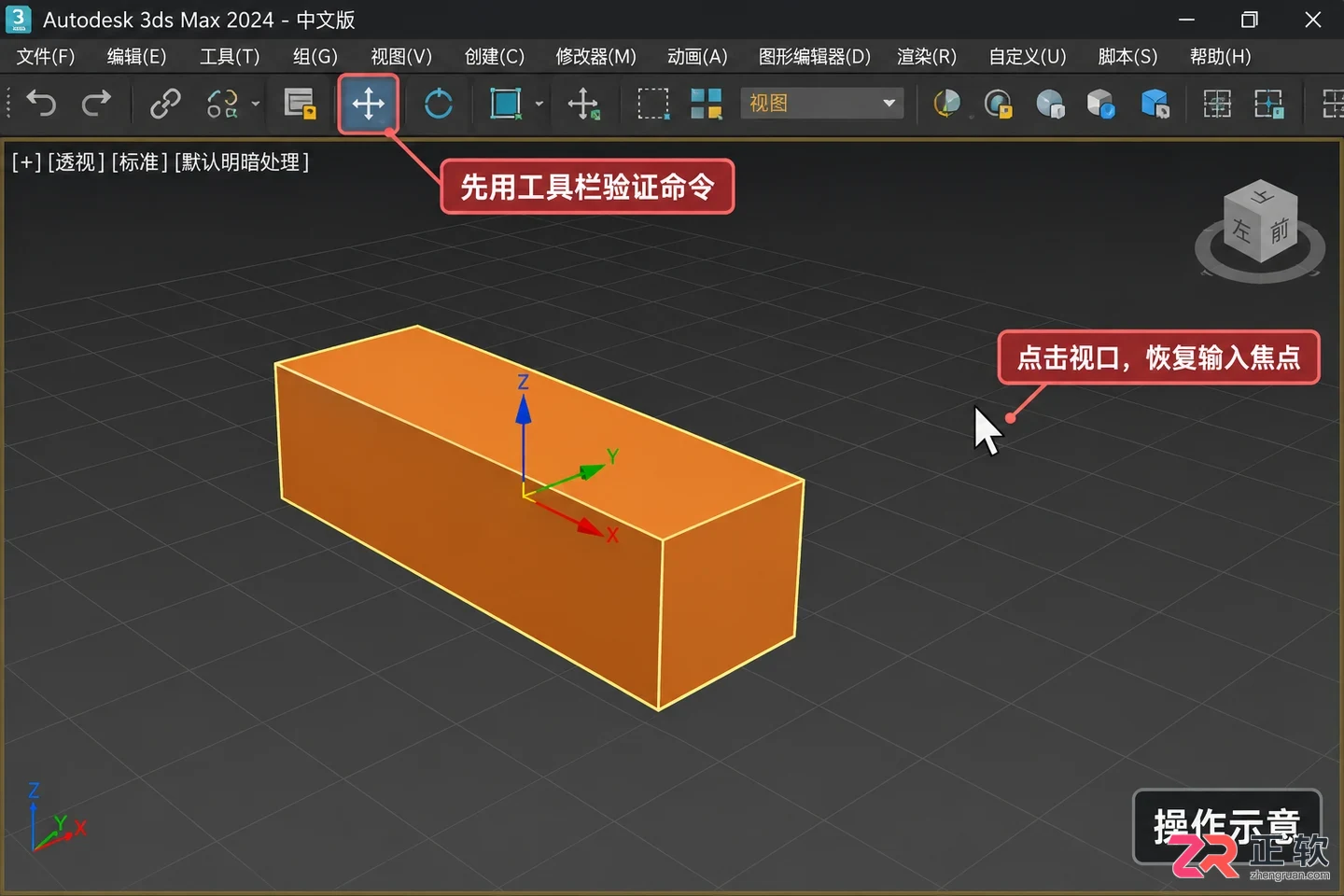Open the 渲染(R) menu

tap(927, 57)
